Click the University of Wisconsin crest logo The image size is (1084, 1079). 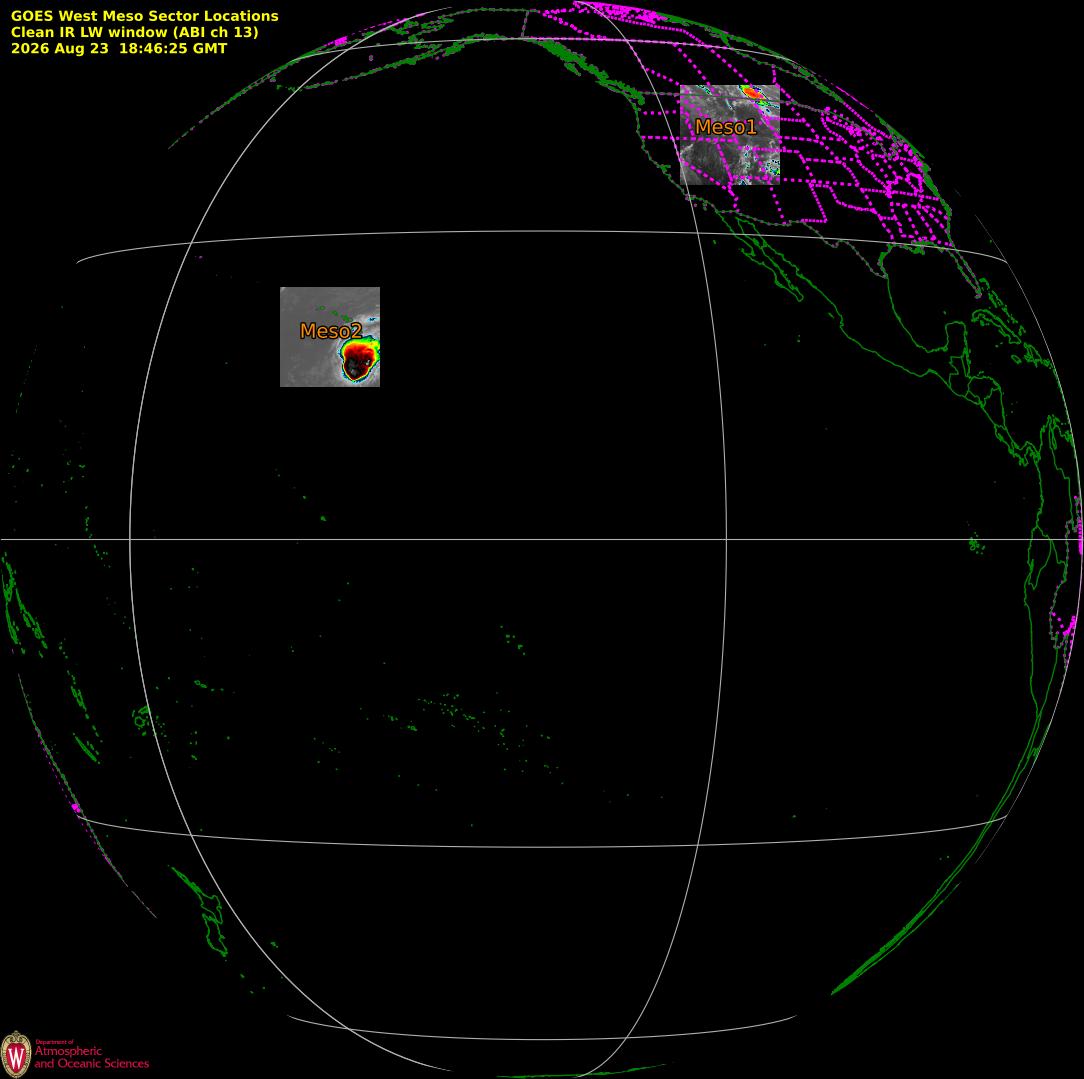(x=16, y=1055)
